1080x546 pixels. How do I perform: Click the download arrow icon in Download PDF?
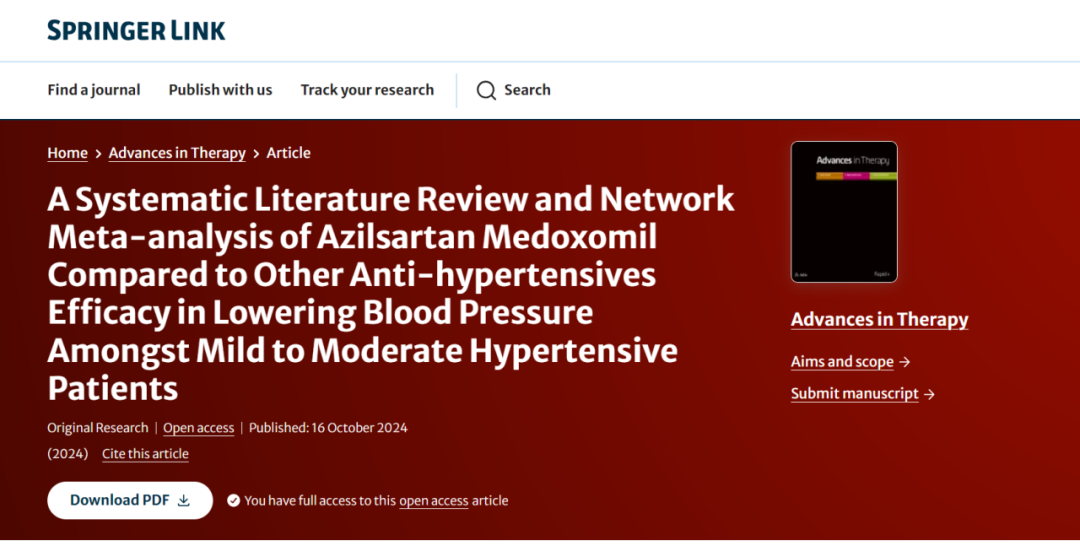pyautogui.click(x=183, y=501)
